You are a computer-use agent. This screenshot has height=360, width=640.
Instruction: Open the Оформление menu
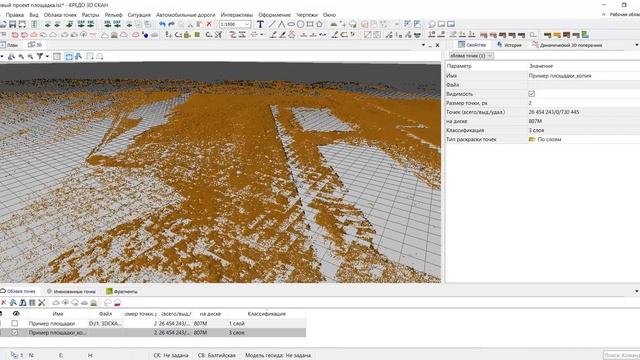(274, 15)
